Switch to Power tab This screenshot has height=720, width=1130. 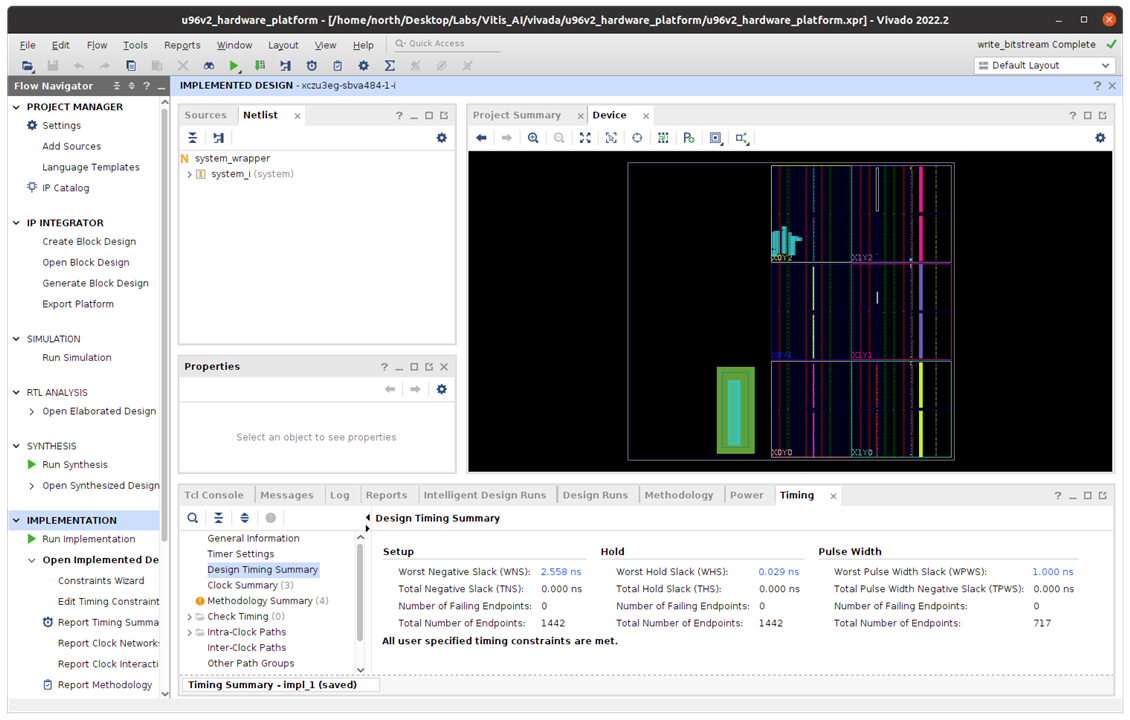click(x=747, y=495)
